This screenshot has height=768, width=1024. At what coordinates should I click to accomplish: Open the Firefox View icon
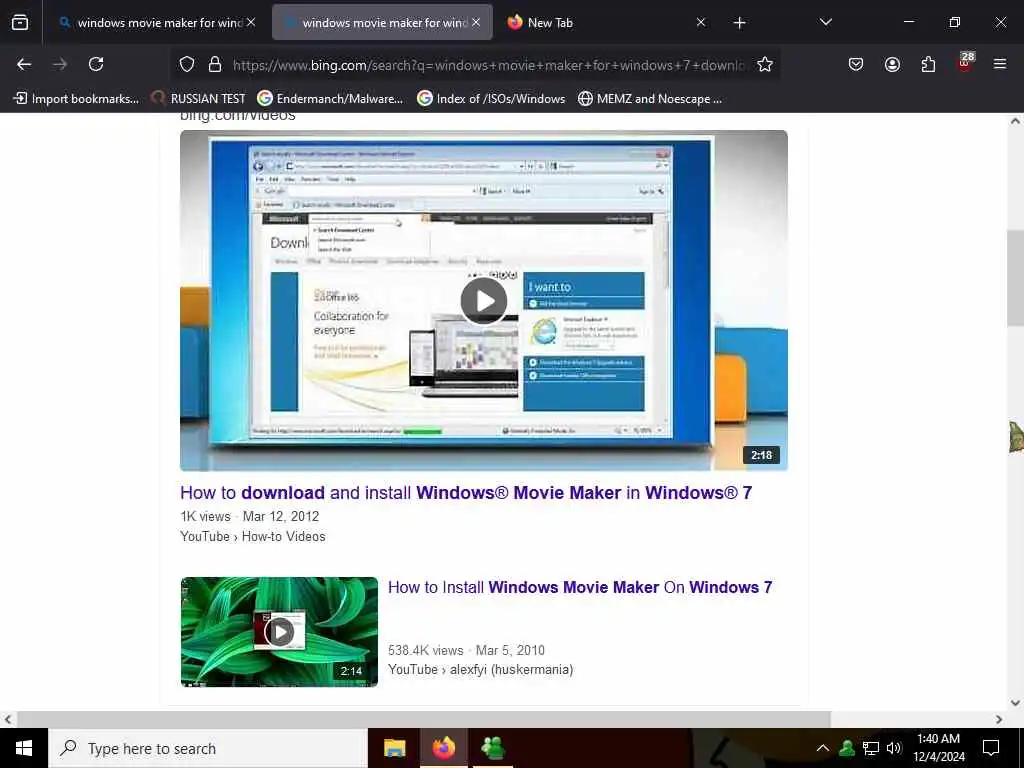tap(20, 22)
